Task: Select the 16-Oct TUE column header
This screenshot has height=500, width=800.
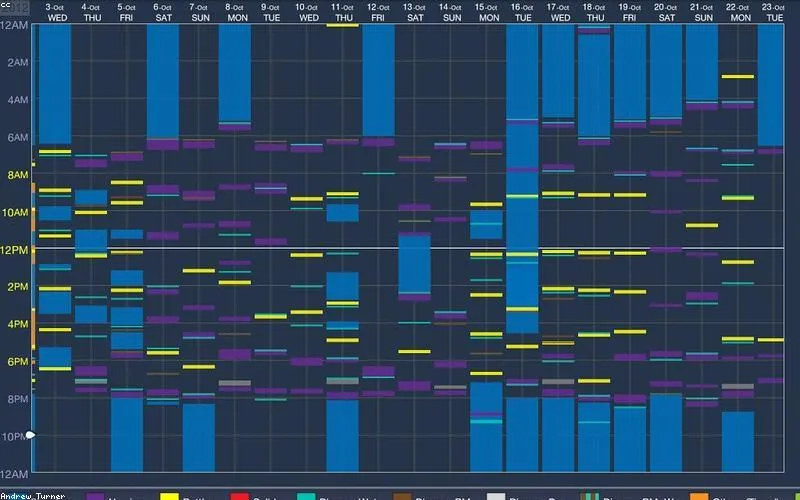Action: 522,12
